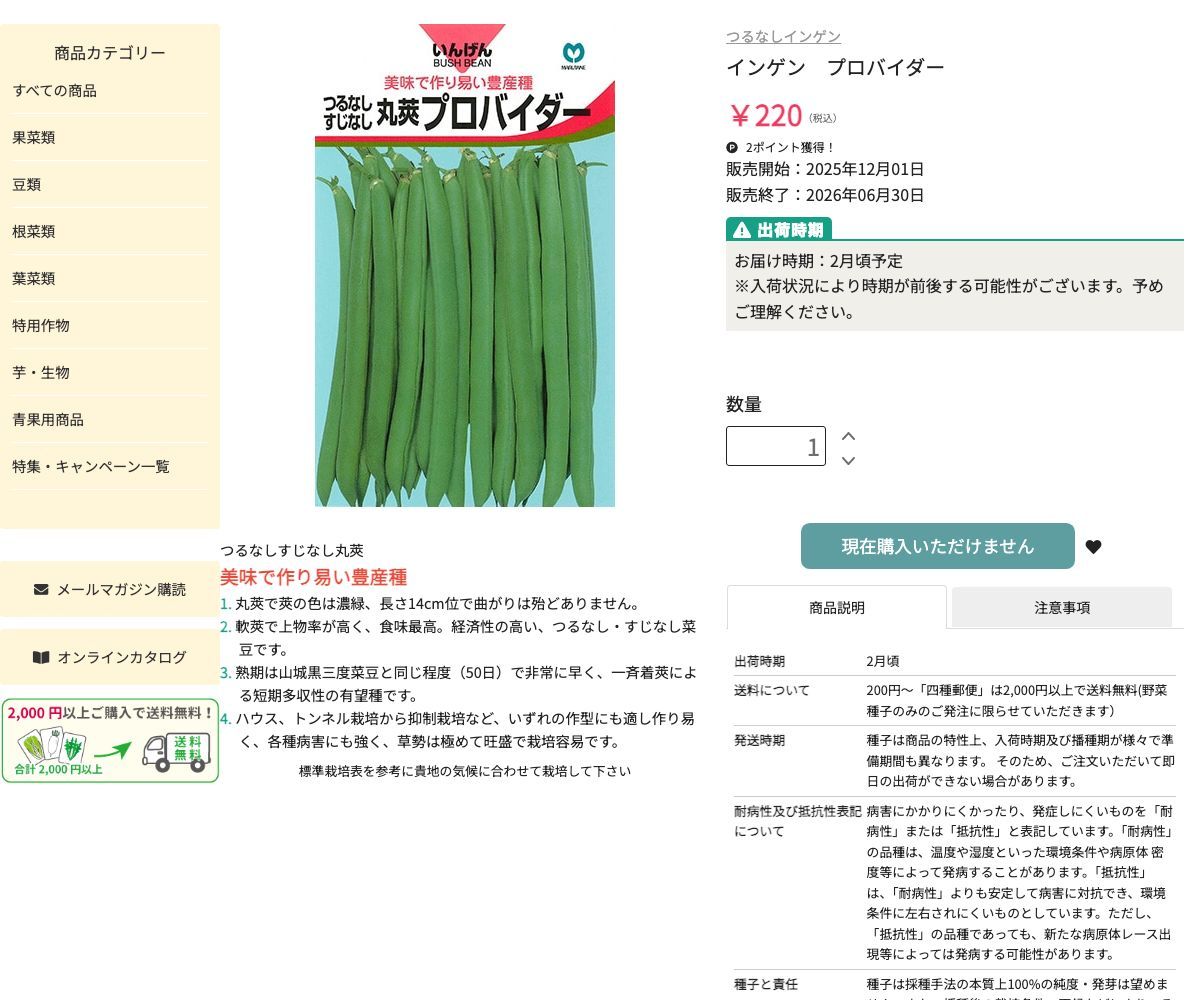The height and width of the screenshot is (1000, 1200).
Task: Click the Provider bean seed packet image
Action: [465, 265]
